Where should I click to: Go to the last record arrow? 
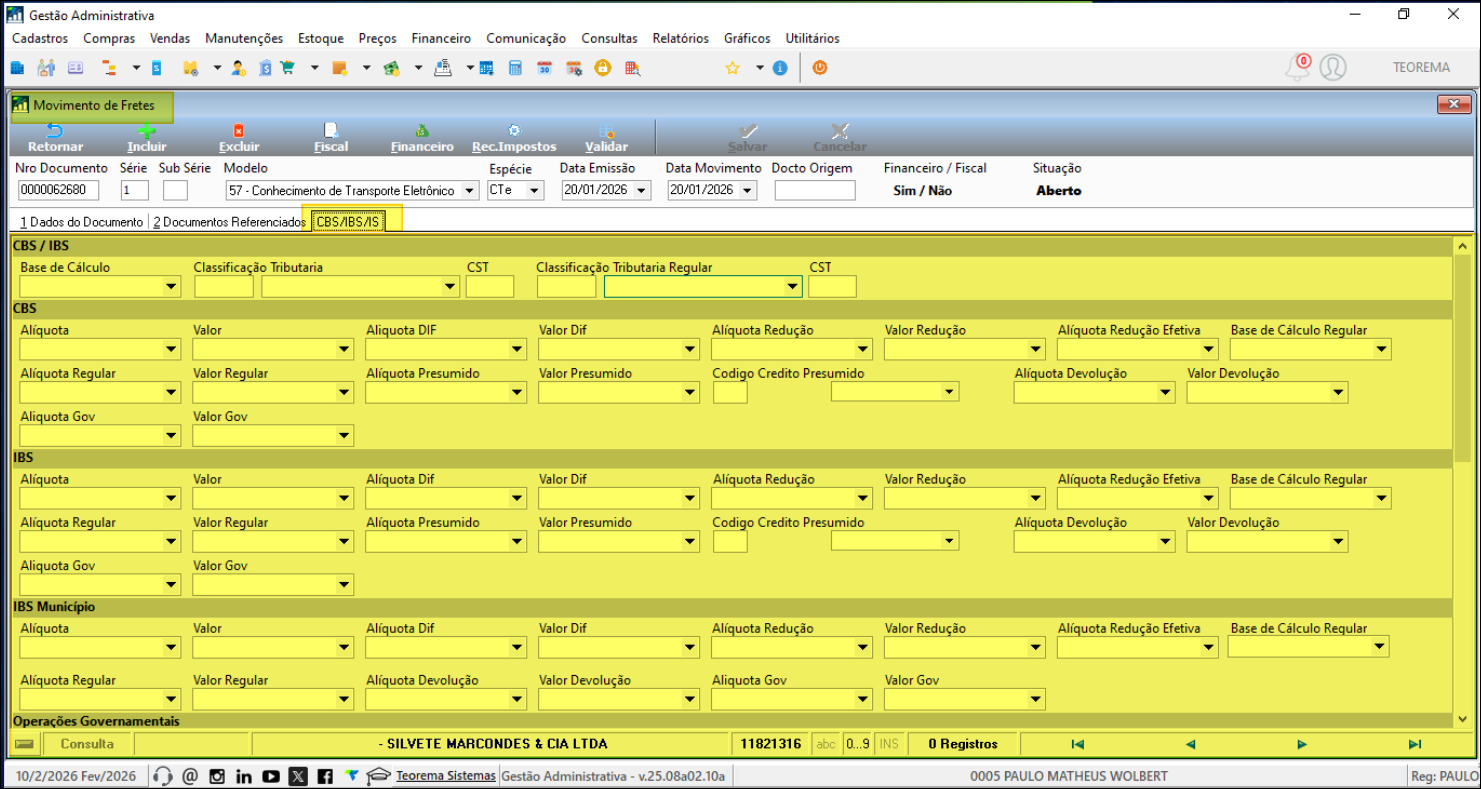point(1414,744)
